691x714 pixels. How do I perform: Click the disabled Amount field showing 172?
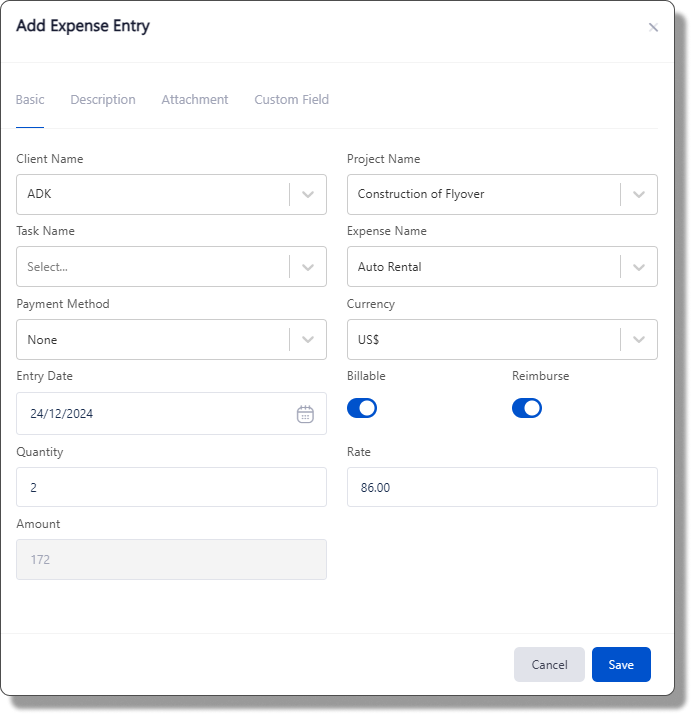click(x=171, y=559)
